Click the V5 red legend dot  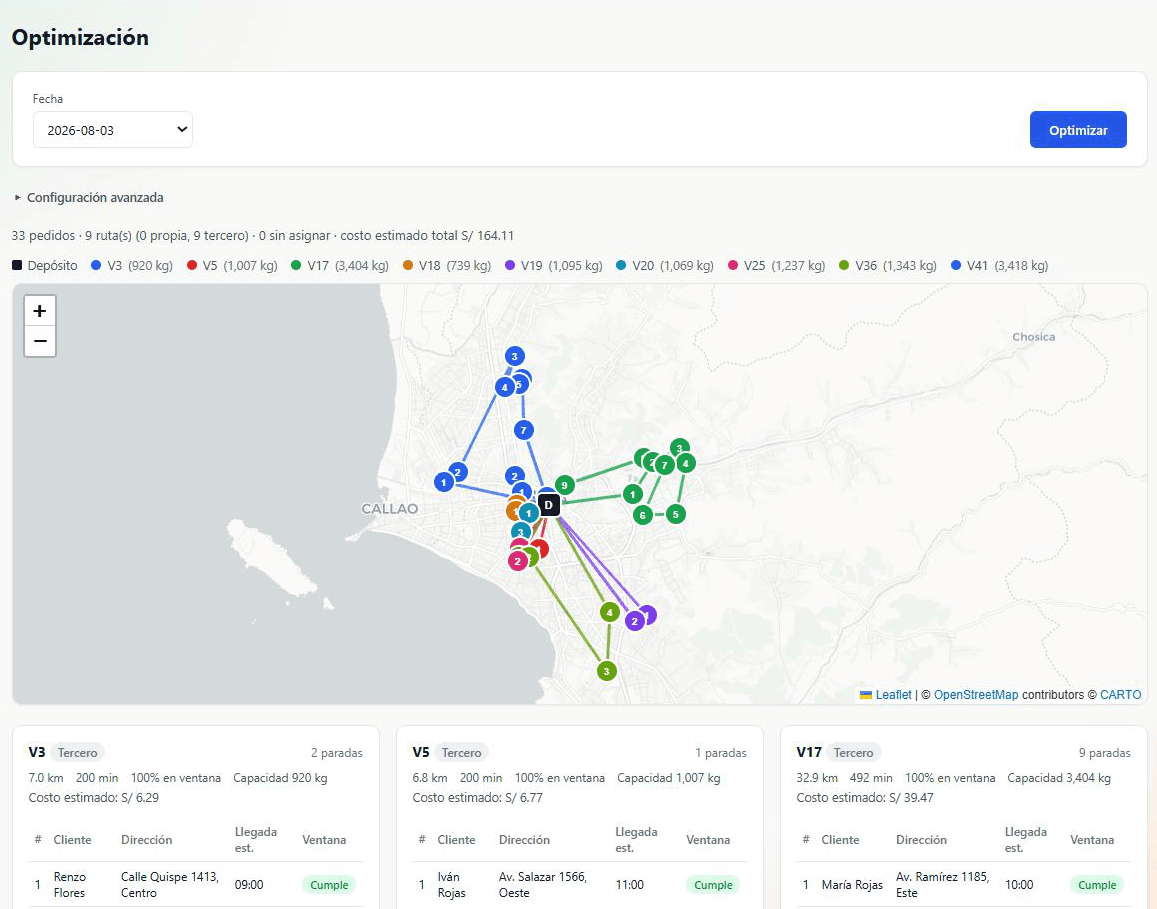coord(192,265)
